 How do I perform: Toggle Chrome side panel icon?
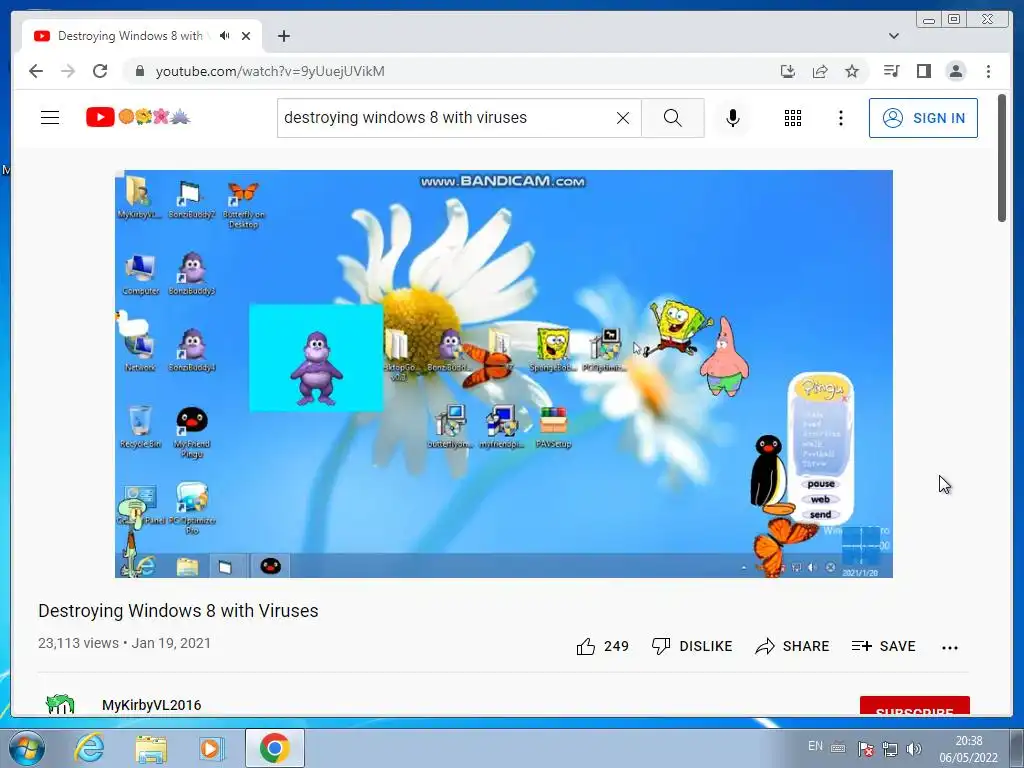tap(923, 71)
